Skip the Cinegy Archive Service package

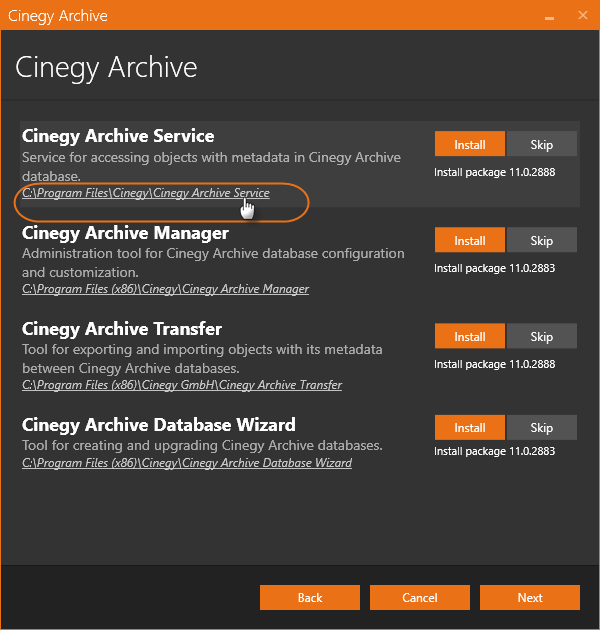pyautogui.click(x=541, y=144)
